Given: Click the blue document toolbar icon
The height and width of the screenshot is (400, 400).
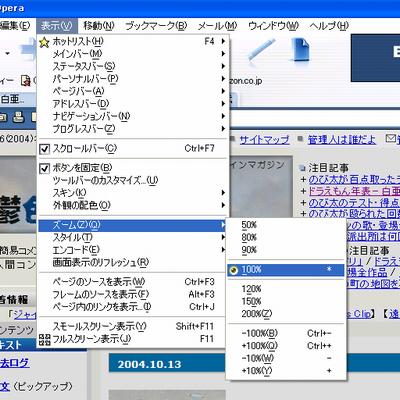Looking at the screenshot, I should (x=301, y=50).
